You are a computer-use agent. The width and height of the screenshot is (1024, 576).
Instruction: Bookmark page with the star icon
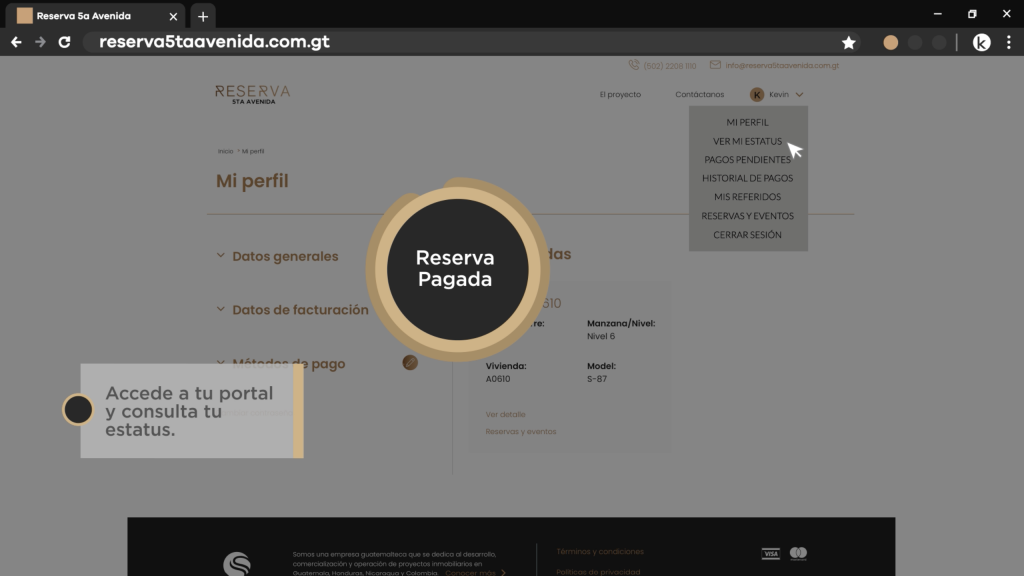click(848, 42)
